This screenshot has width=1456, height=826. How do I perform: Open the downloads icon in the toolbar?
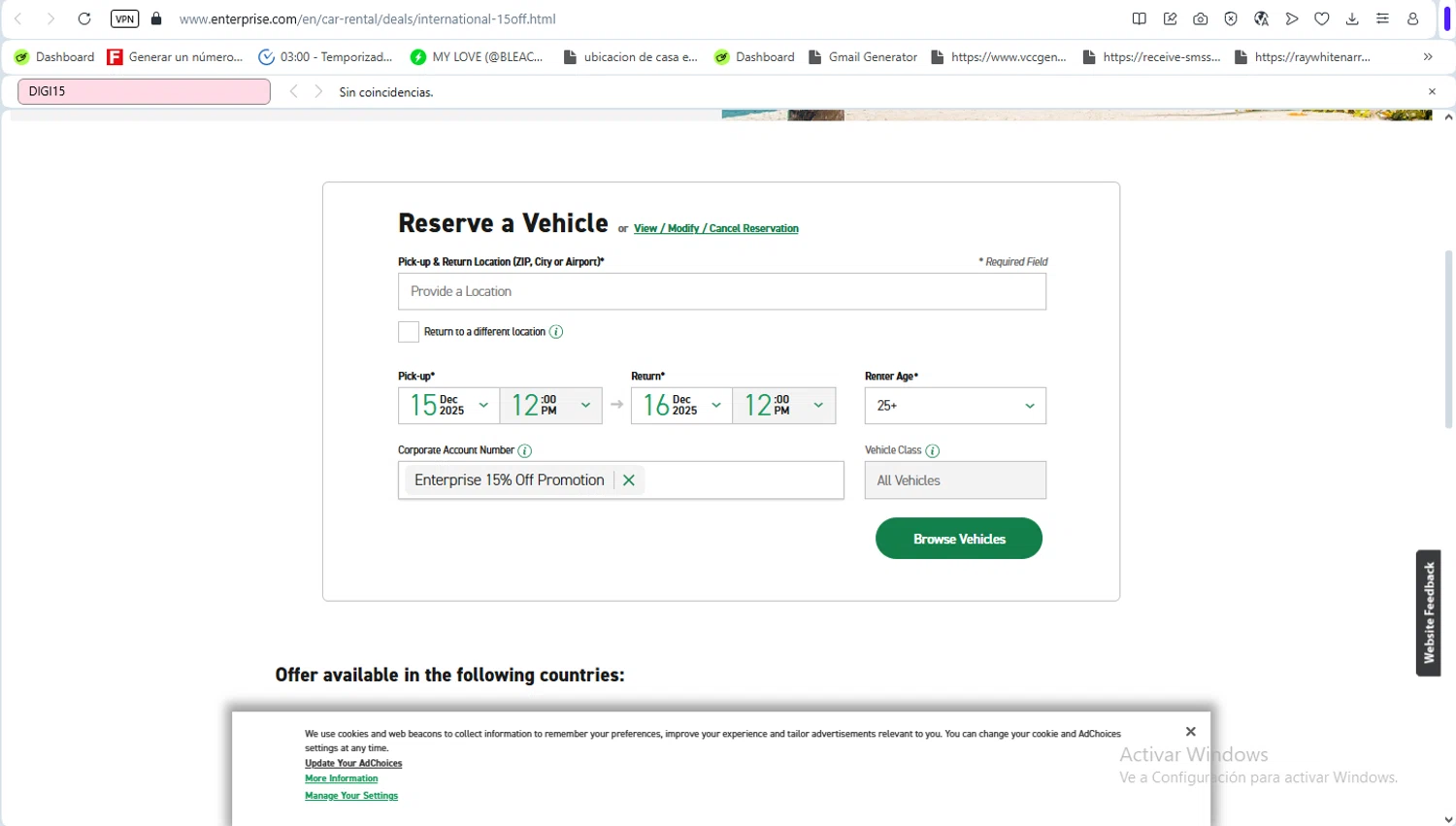[x=1352, y=18]
